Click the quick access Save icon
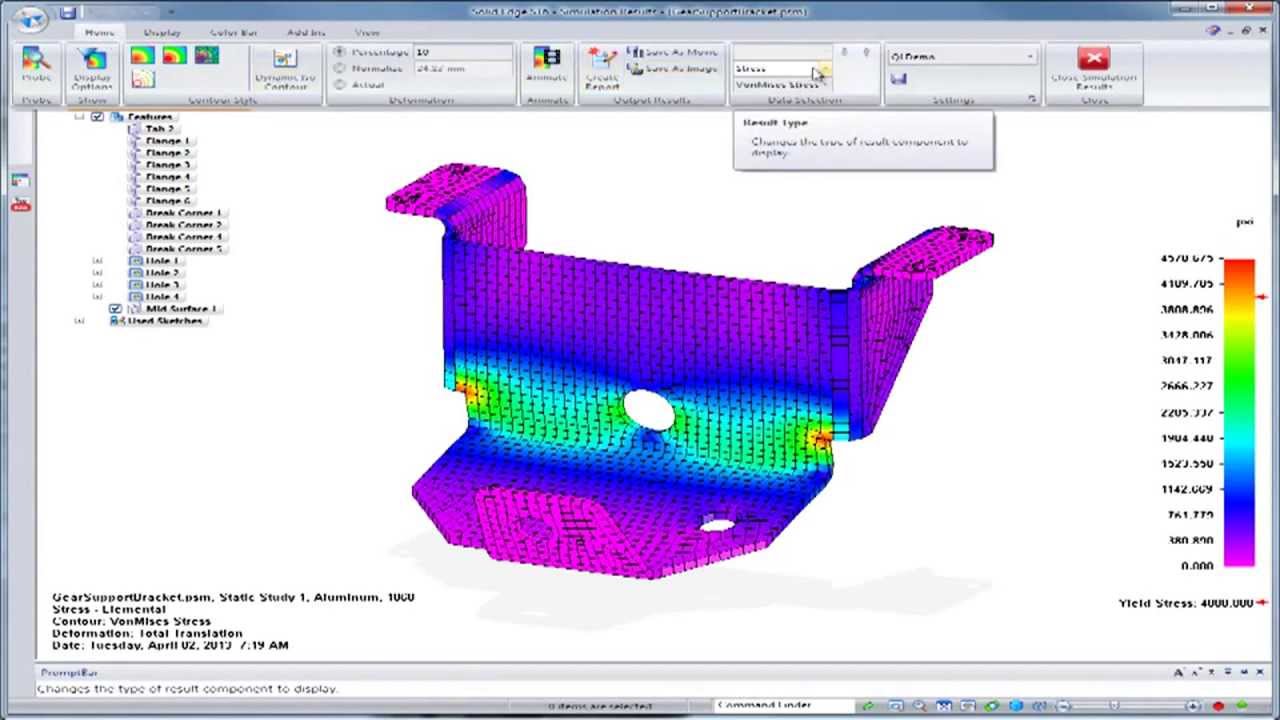Viewport: 1280px width, 720px height. (x=67, y=13)
